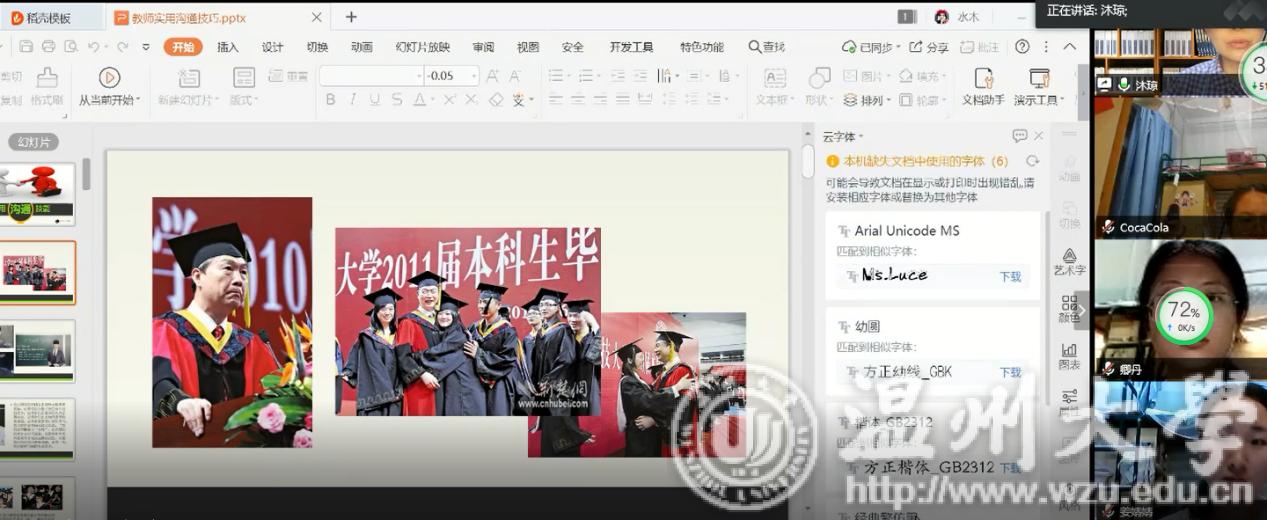Click the 格式刷 format painter icon
1267x520 pixels.
click(x=47, y=78)
